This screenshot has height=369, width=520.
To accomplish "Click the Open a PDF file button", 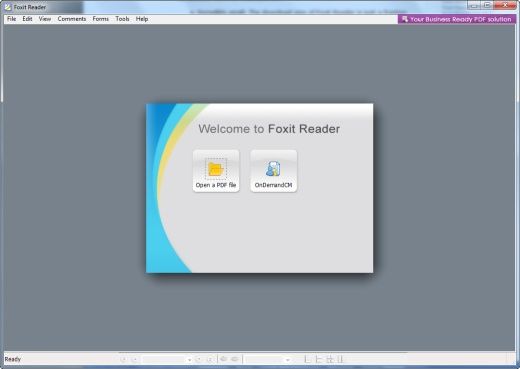I will click(x=216, y=171).
